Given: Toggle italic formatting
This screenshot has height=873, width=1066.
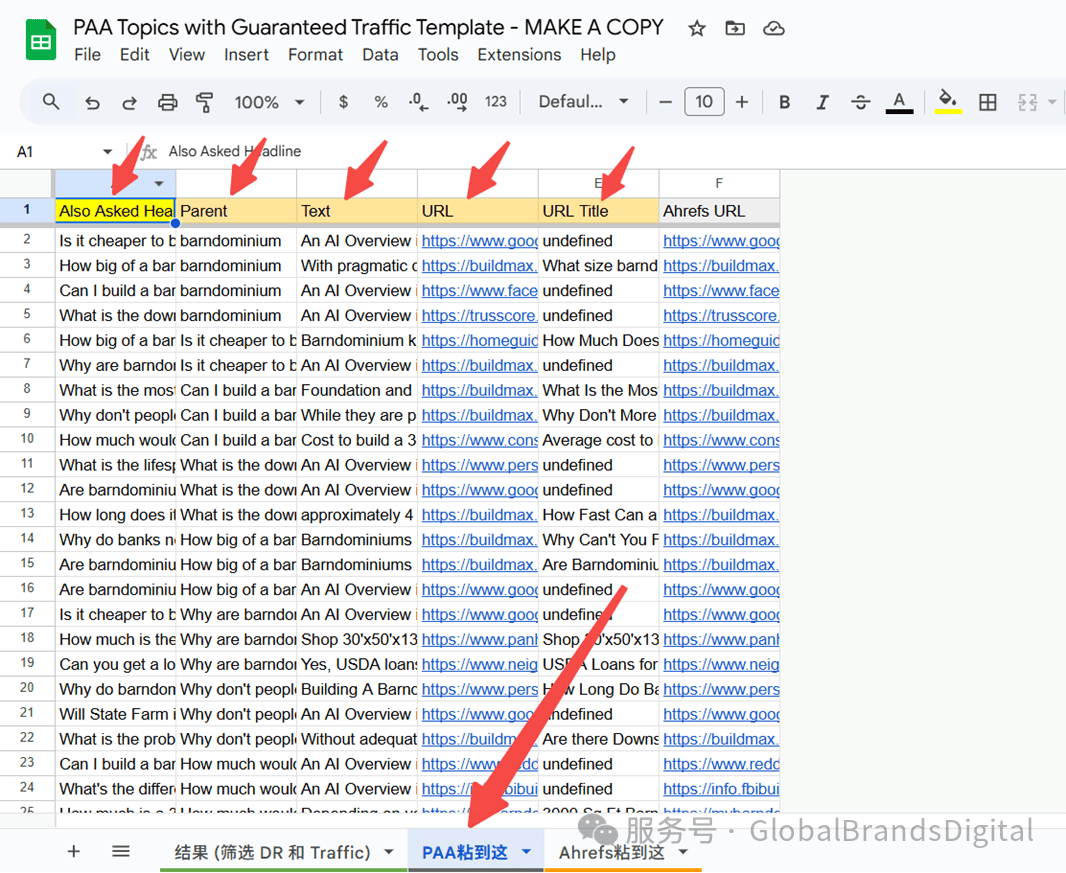Looking at the screenshot, I should [x=822, y=102].
